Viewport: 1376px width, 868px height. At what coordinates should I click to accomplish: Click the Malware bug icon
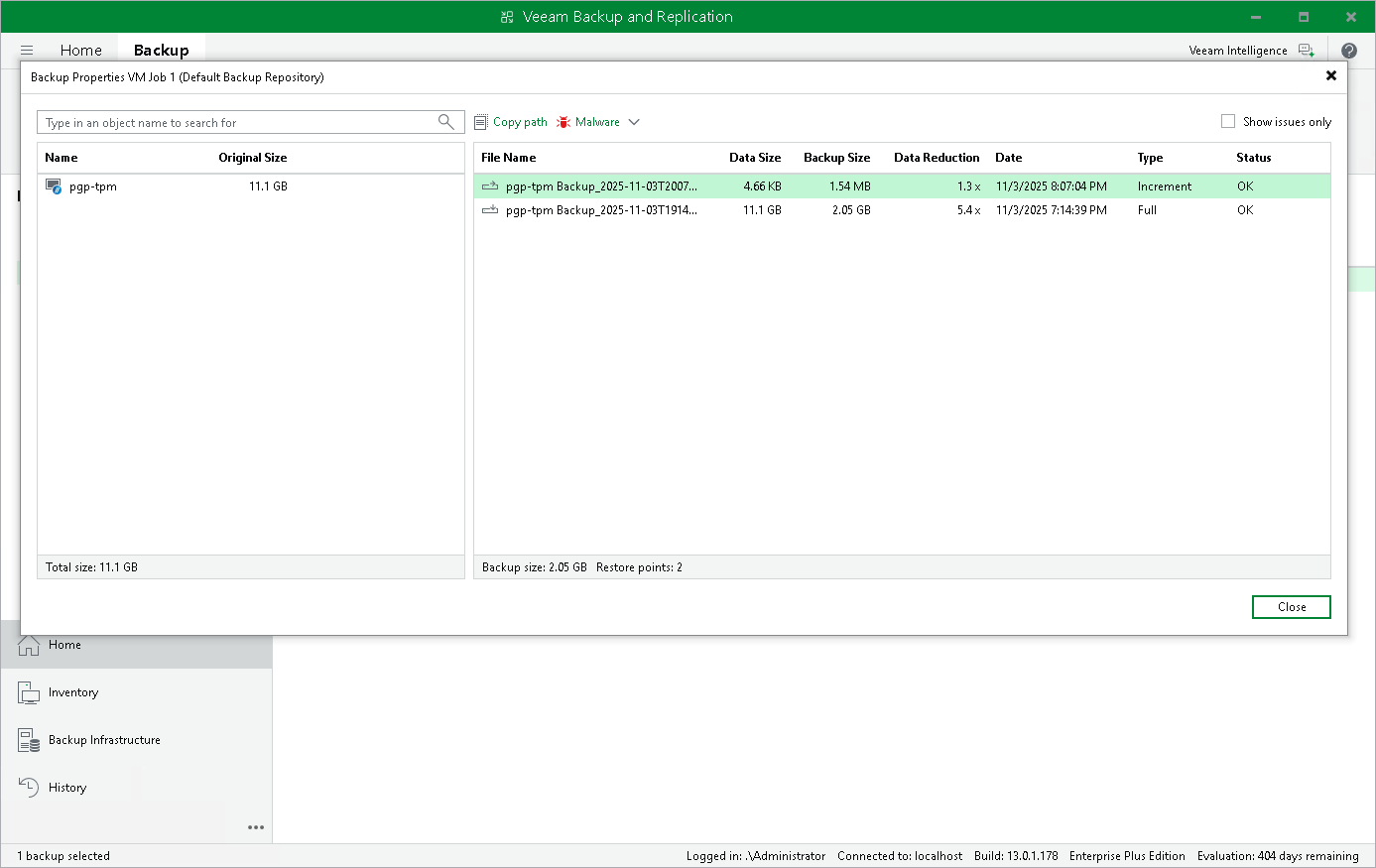point(563,122)
